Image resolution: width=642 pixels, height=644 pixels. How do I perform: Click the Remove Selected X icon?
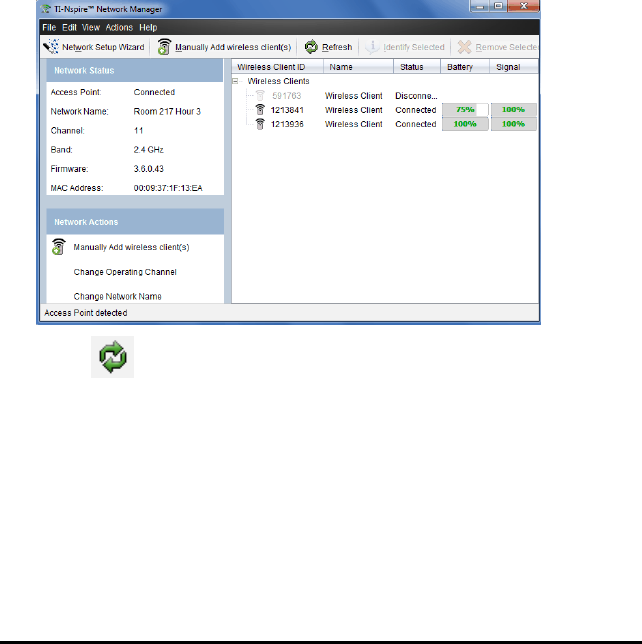[x=464, y=47]
